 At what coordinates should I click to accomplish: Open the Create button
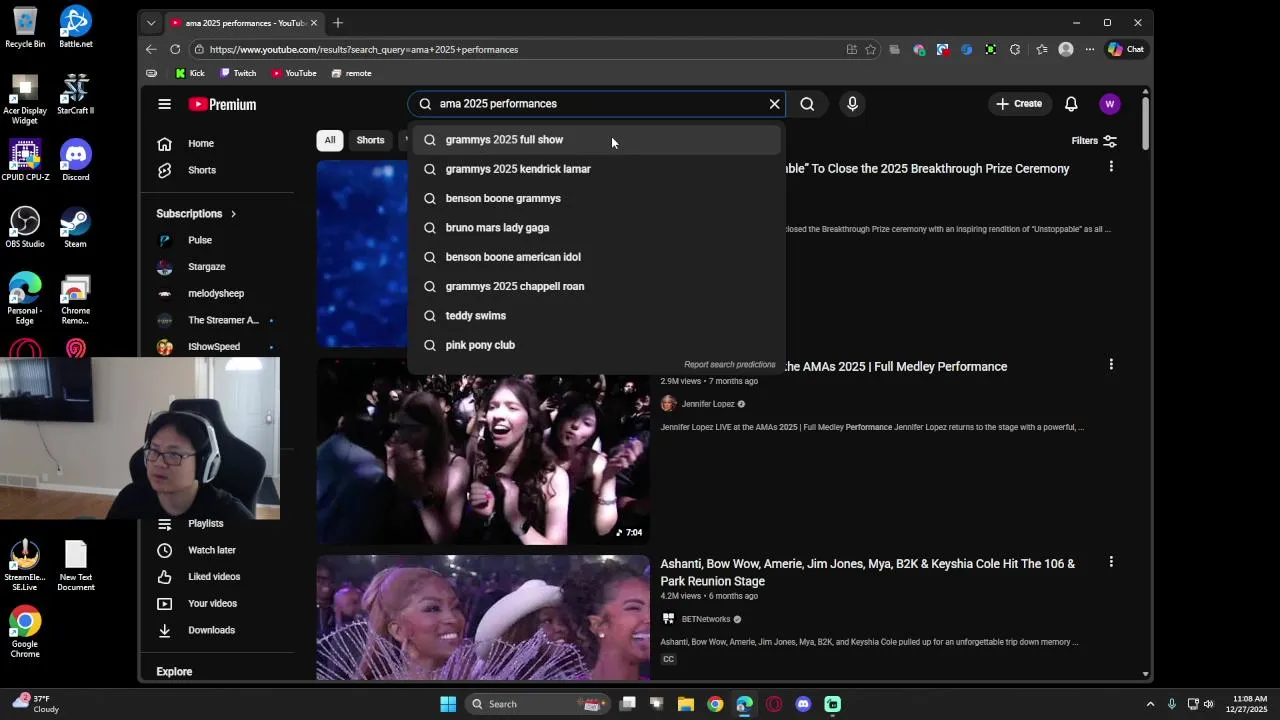pos(1019,104)
